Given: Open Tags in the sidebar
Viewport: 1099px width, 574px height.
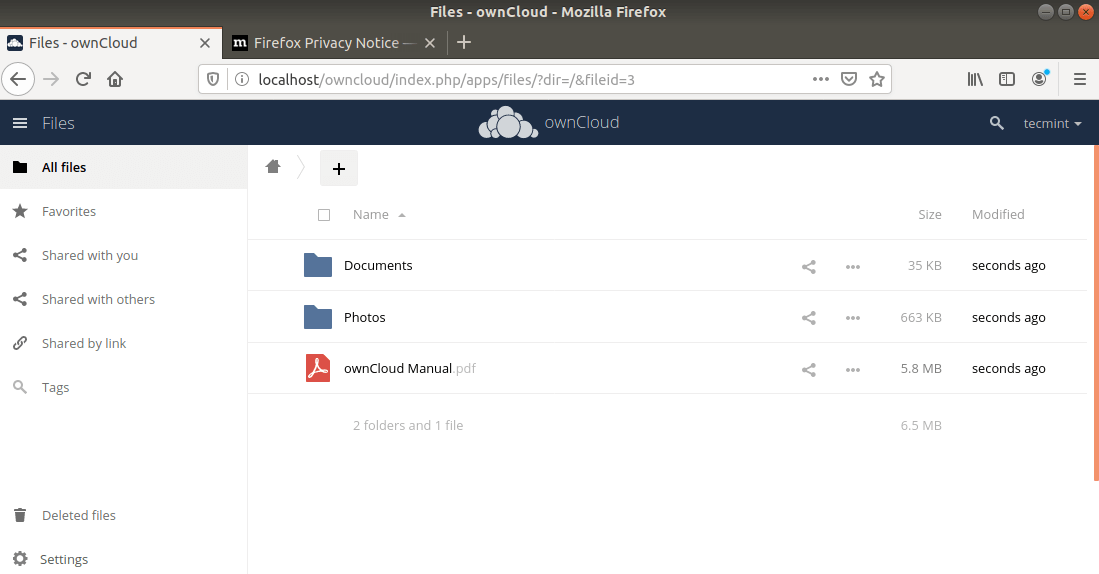Looking at the screenshot, I should click(x=123, y=388).
